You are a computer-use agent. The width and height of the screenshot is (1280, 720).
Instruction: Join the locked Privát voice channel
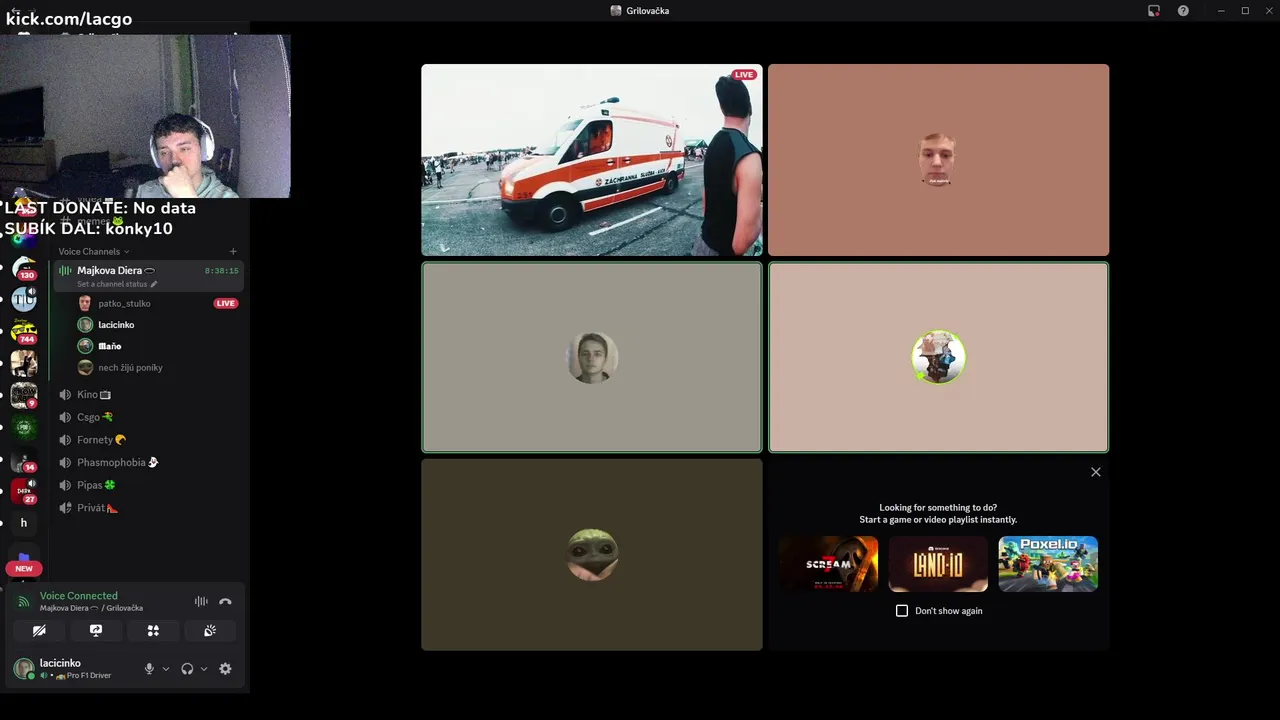pyautogui.click(x=147, y=508)
